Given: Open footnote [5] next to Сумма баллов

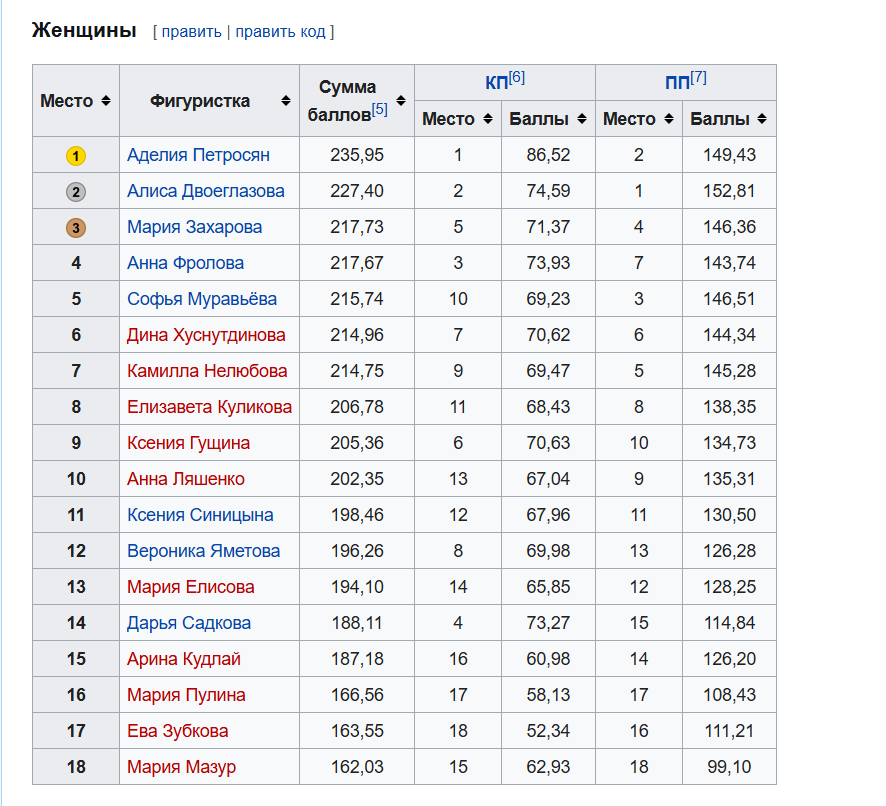Looking at the screenshot, I should (x=380, y=109).
